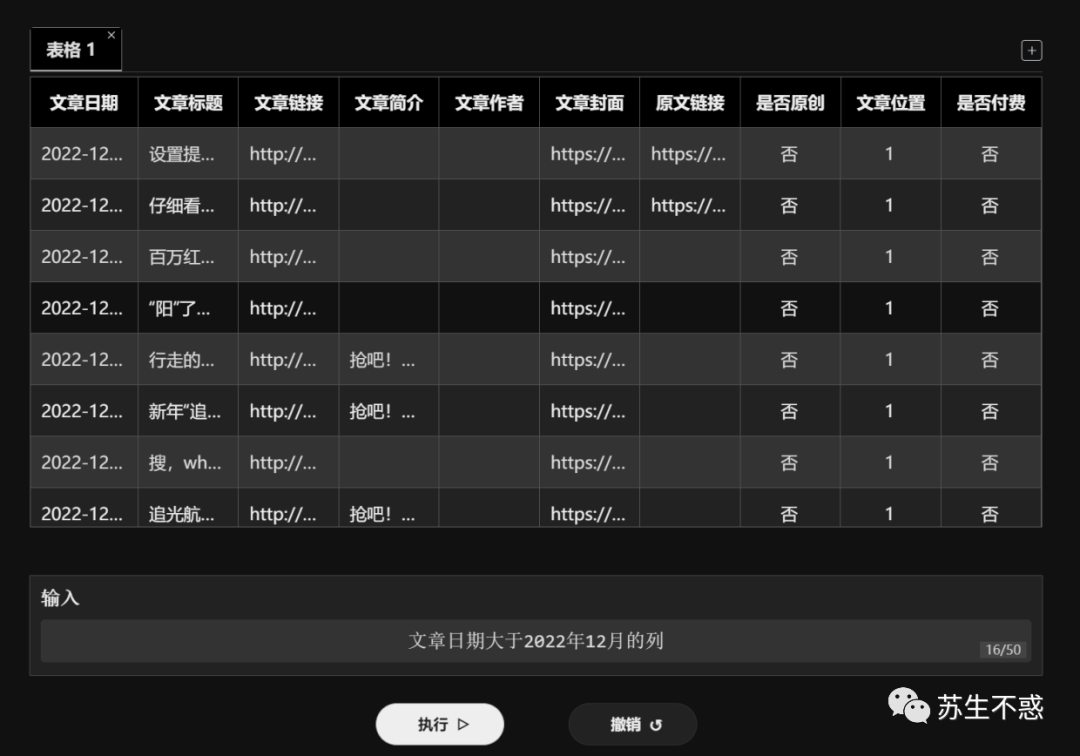The height and width of the screenshot is (756, 1080).
Task: Click the 16/50 character counter
Action: point(1004,649)
